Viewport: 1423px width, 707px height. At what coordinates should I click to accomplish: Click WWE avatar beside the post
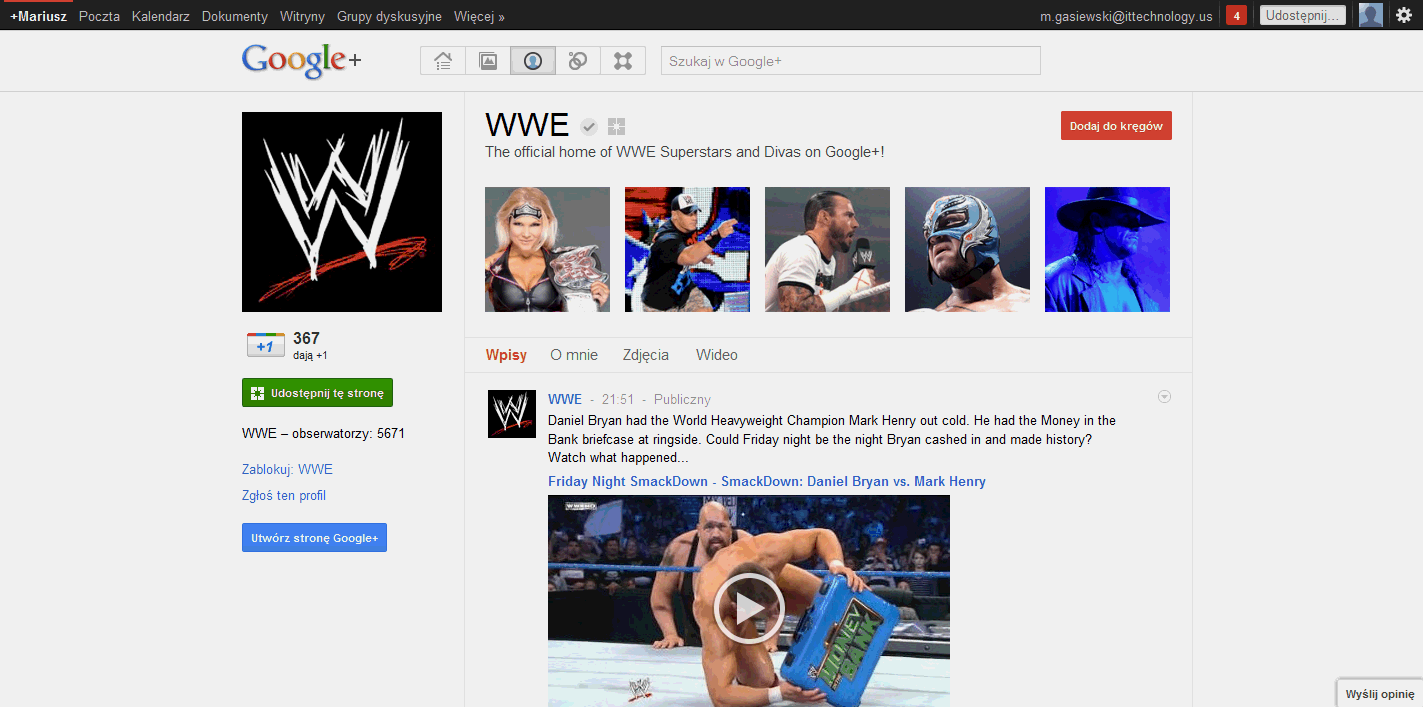tap(512, 414)
